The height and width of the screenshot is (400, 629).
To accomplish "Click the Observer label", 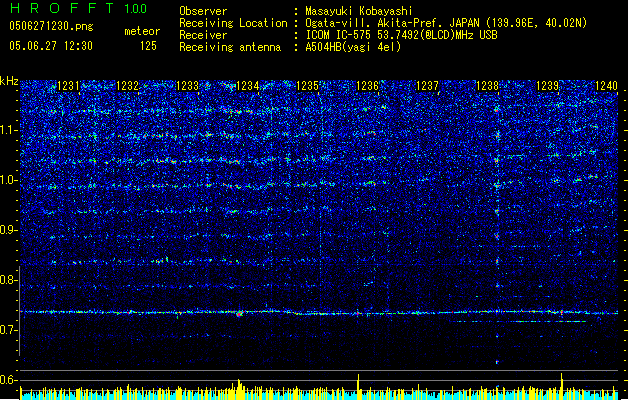I will (x=203, y=11).
